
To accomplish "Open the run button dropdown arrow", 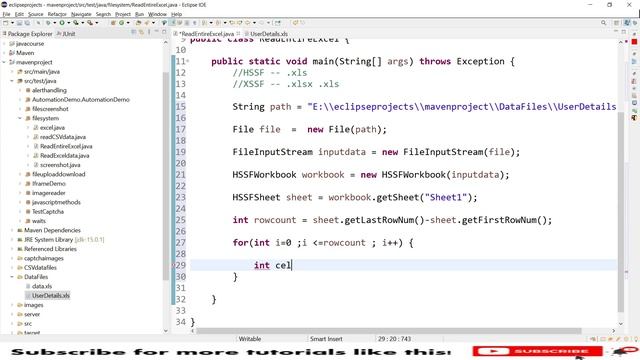I will coord(68,23).
